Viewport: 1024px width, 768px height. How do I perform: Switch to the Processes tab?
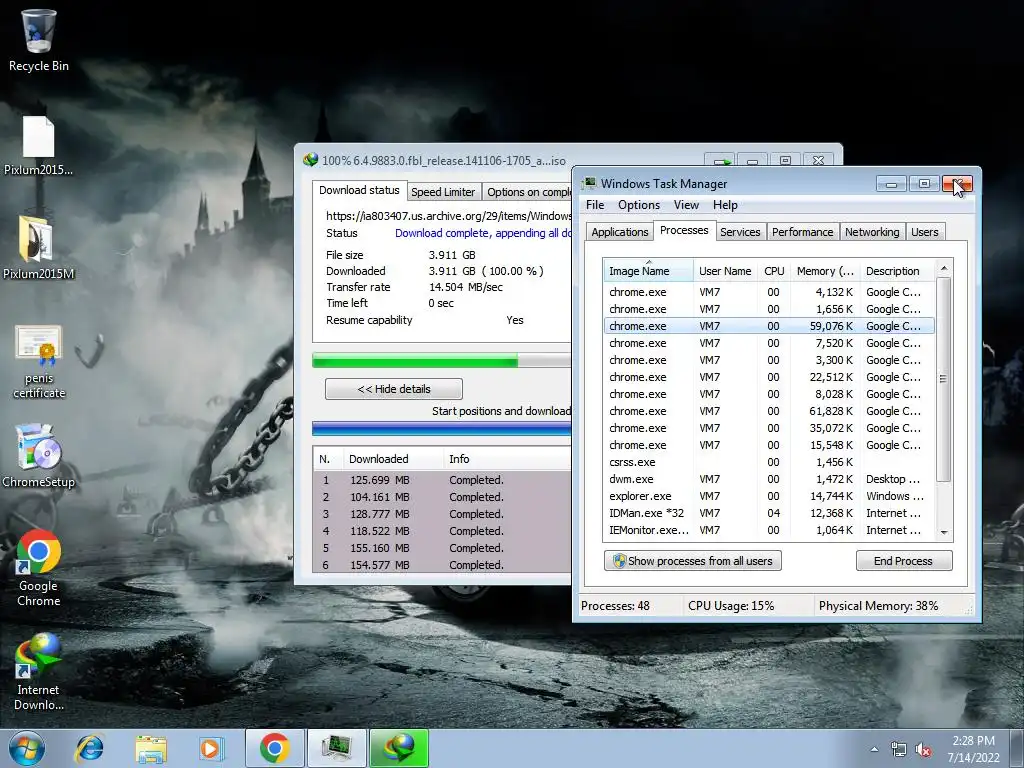click(684, 231)
